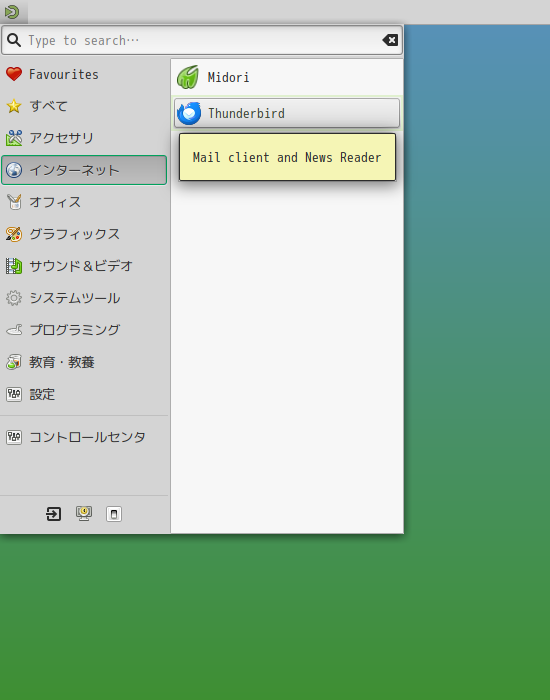Open the 教育・教養 category

tap(84, 362)
